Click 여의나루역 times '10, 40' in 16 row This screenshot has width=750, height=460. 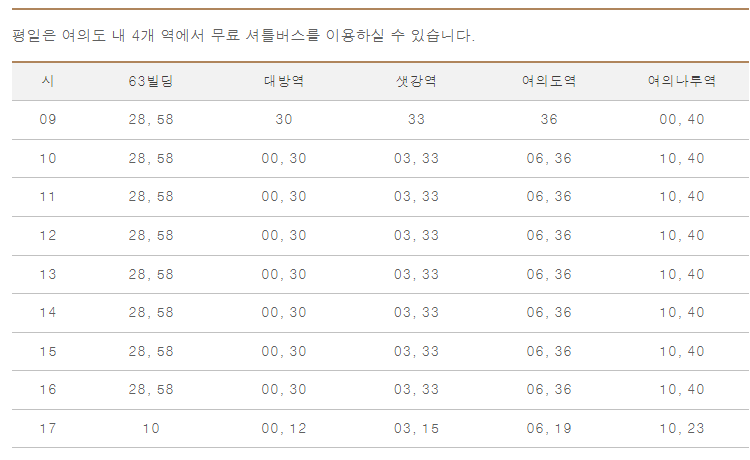682,390
